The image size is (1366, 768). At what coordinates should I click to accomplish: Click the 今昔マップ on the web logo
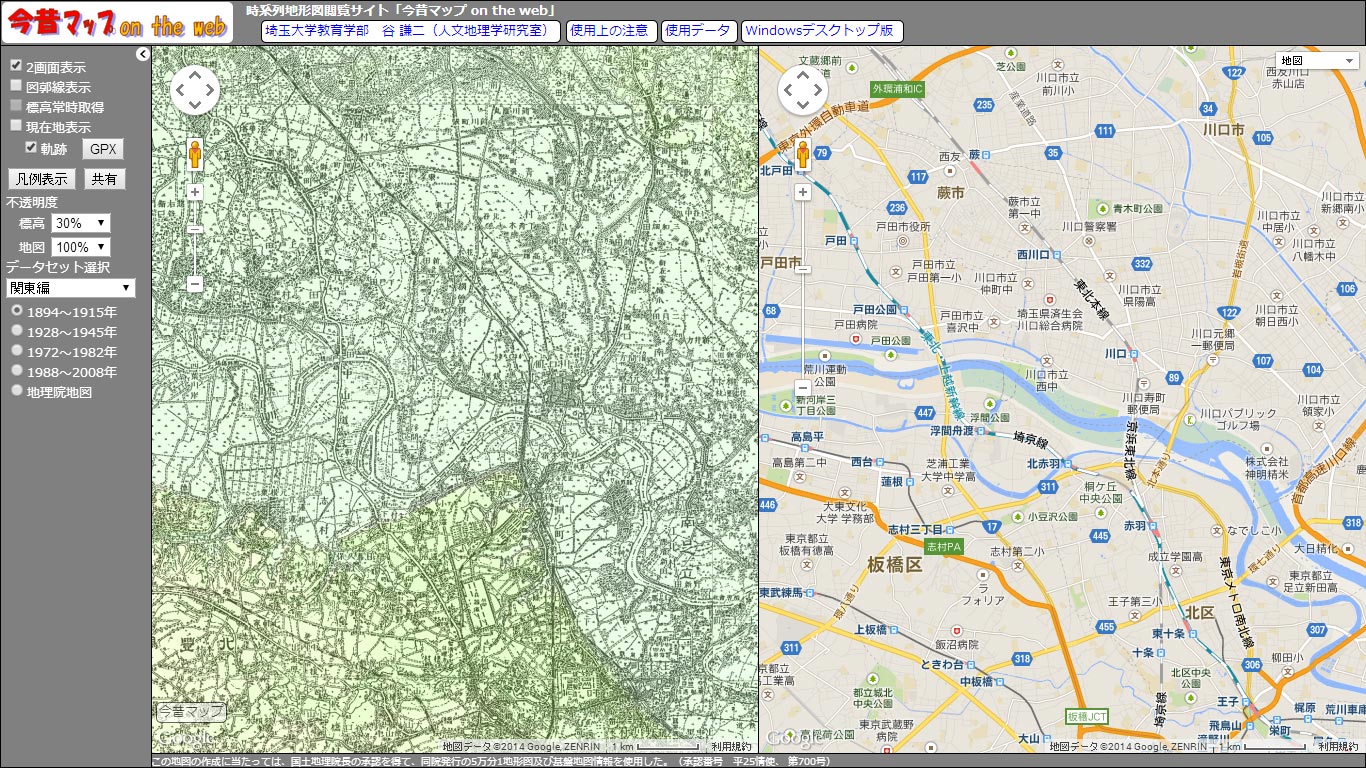click(117, 22)
